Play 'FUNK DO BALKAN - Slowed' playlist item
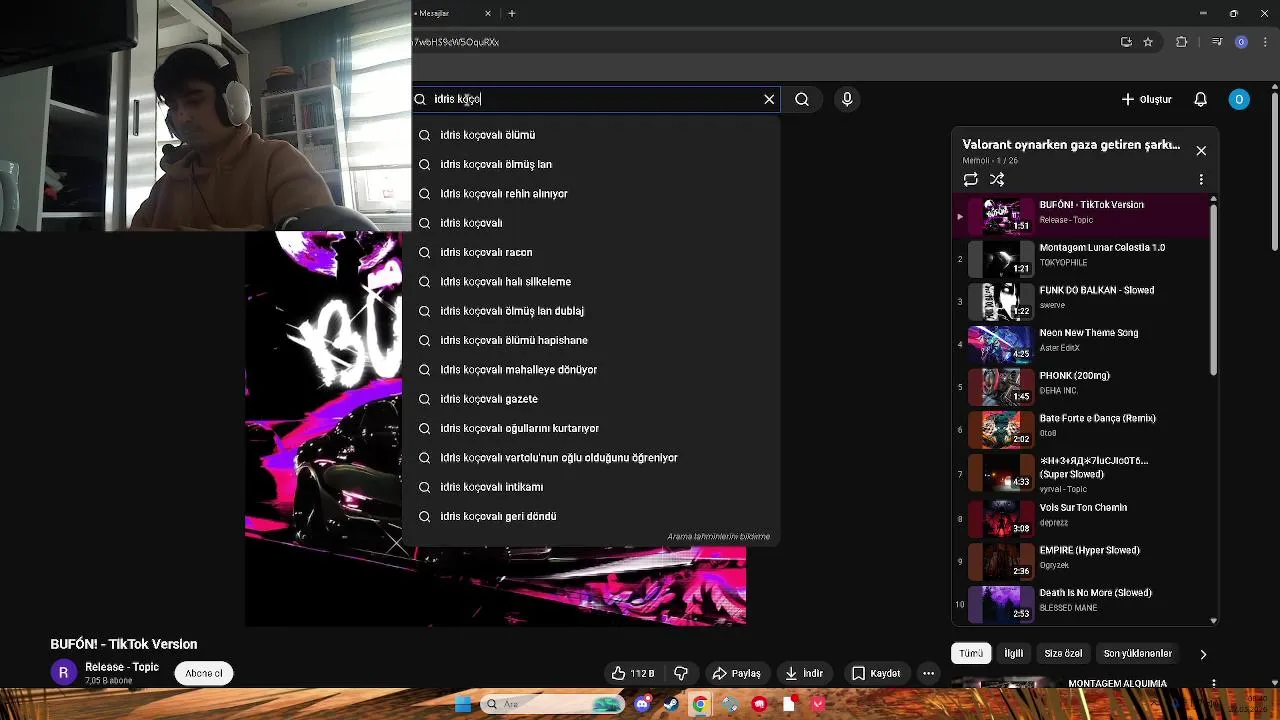Viewport: 1280px width, 720px height. click(1080, 301)
